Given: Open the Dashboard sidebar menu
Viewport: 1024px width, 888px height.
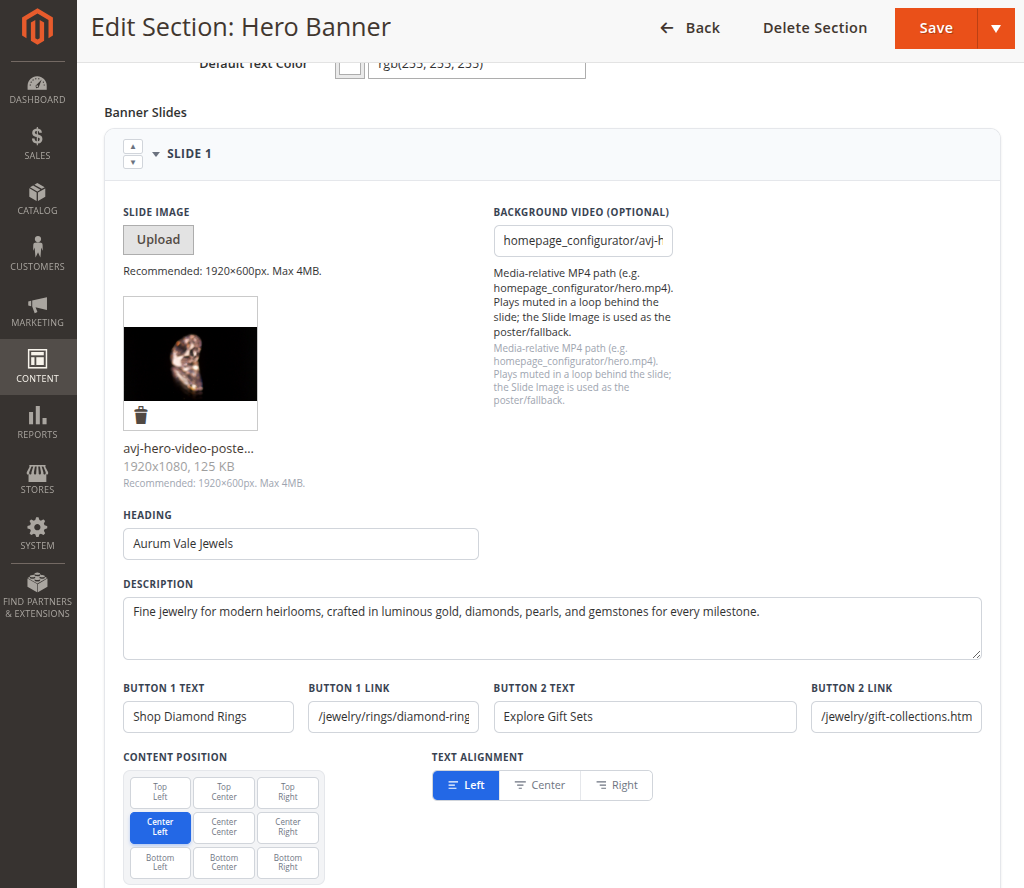Looking at the screenshot, I should (37, 90).
